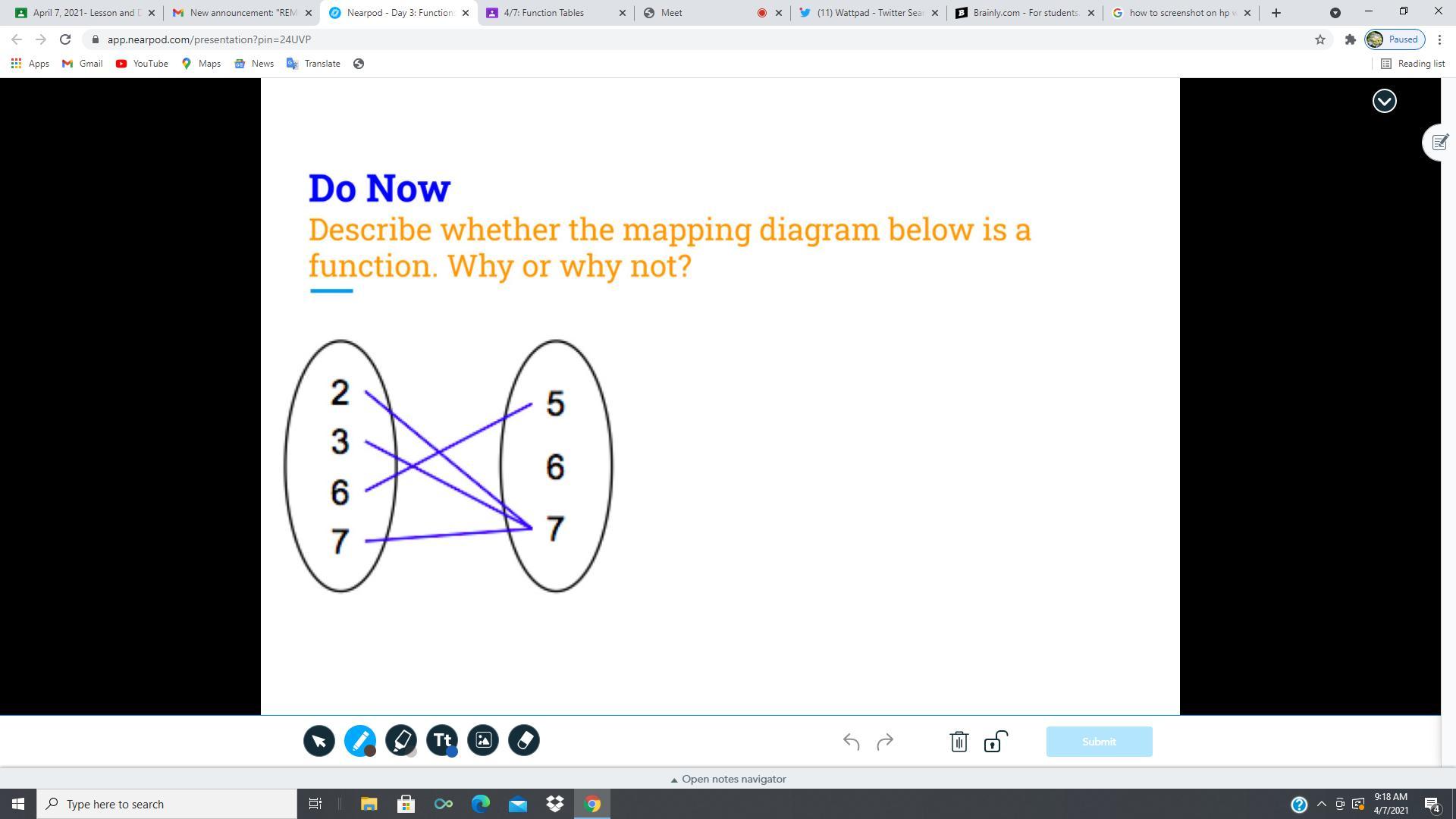Click the pen tool brown color dot
This screenshot has width=1456, height=819.
click(x=370, y=751)
